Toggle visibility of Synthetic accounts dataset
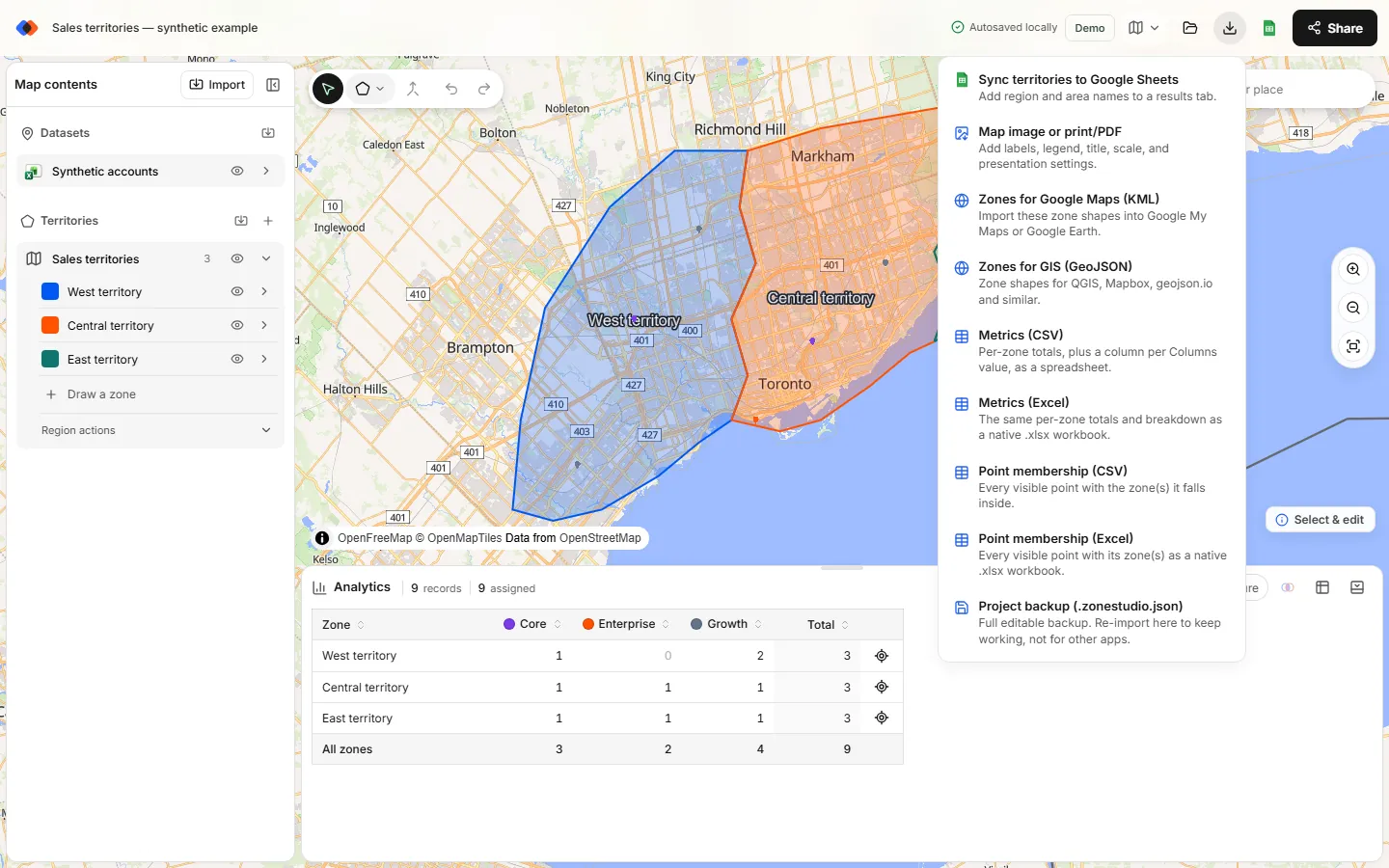Image resolution: width=1389 pixels, height=868 pixels. 237,171
